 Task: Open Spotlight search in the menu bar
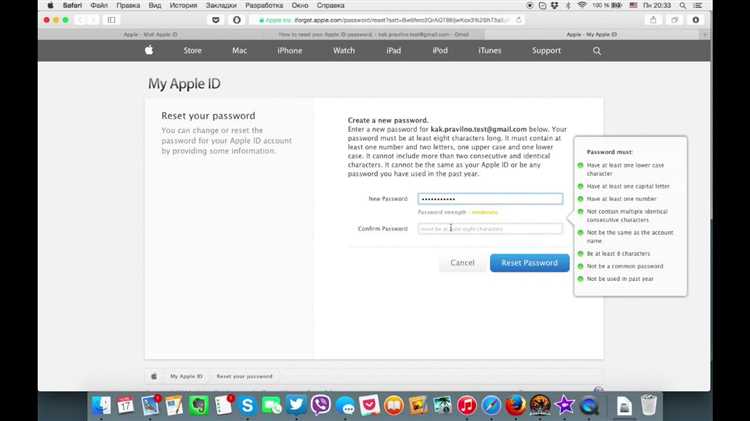tap(683, 5)
